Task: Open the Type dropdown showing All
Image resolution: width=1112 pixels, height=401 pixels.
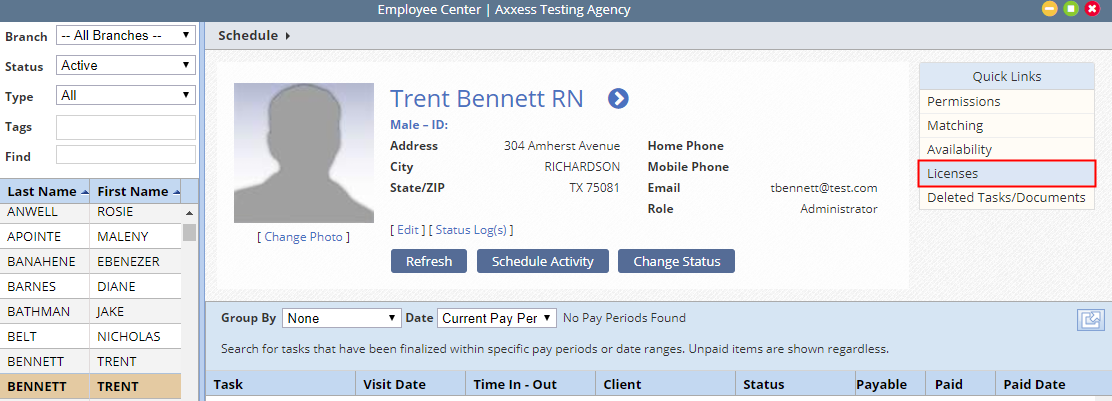Action: coord(126,95)
